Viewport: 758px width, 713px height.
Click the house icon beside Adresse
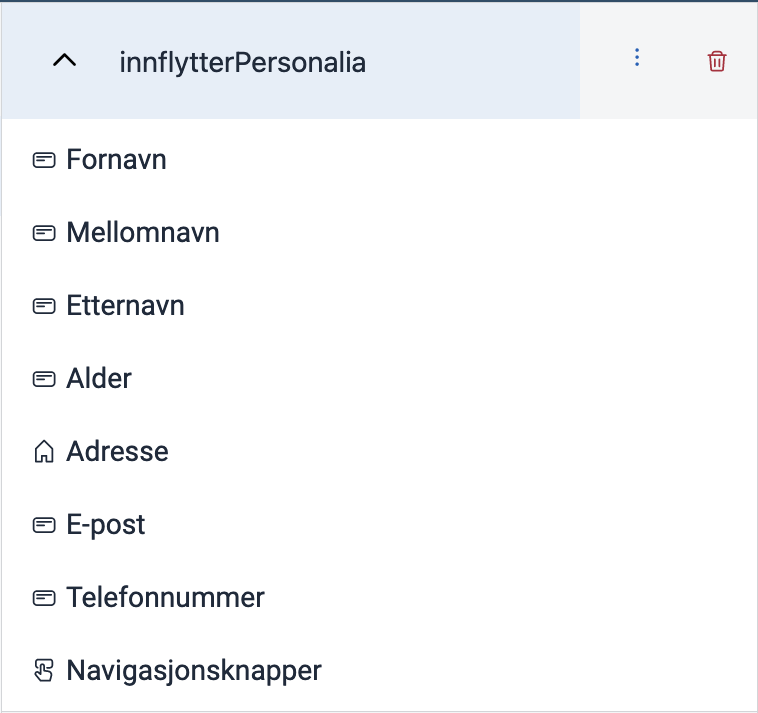click(x=44, y=451)
